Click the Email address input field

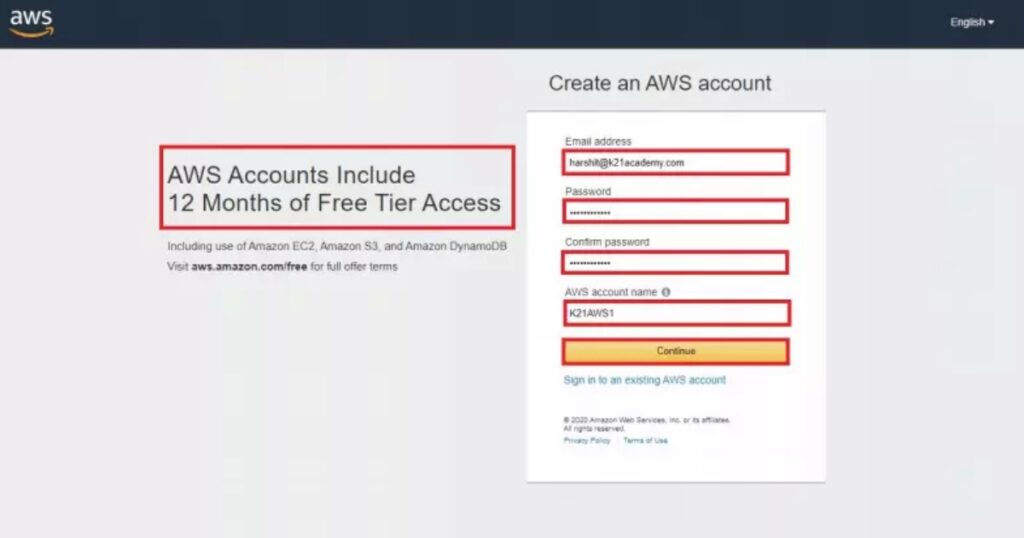pos(675,163)
